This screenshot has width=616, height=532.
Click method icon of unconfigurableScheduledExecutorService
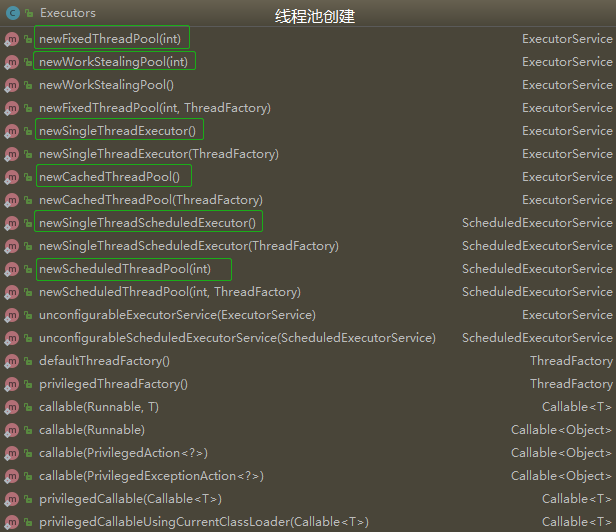click(11, 338)
